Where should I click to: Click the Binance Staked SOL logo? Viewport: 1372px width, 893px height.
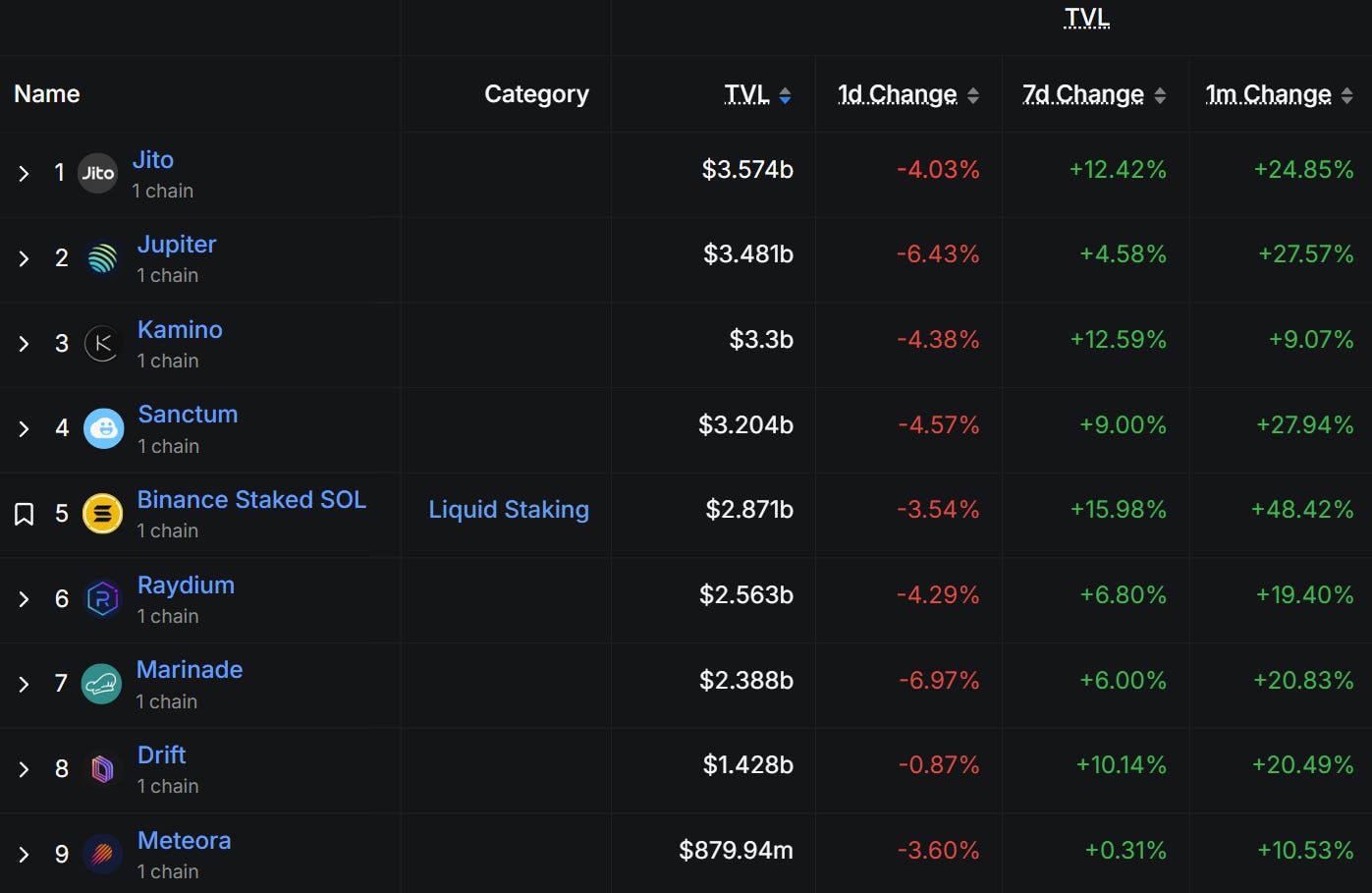102,514
